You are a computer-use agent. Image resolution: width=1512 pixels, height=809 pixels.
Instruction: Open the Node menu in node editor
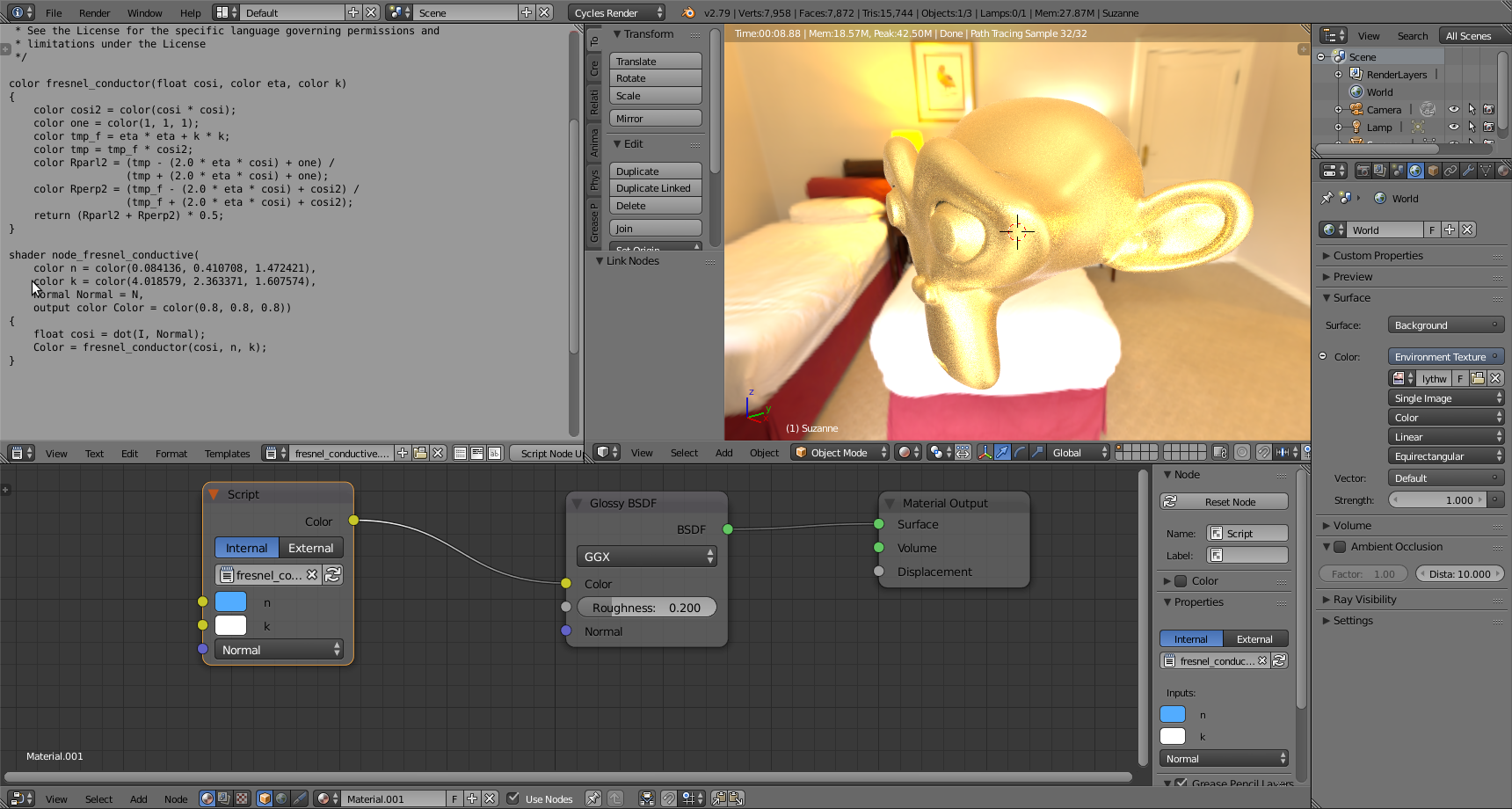176,799
